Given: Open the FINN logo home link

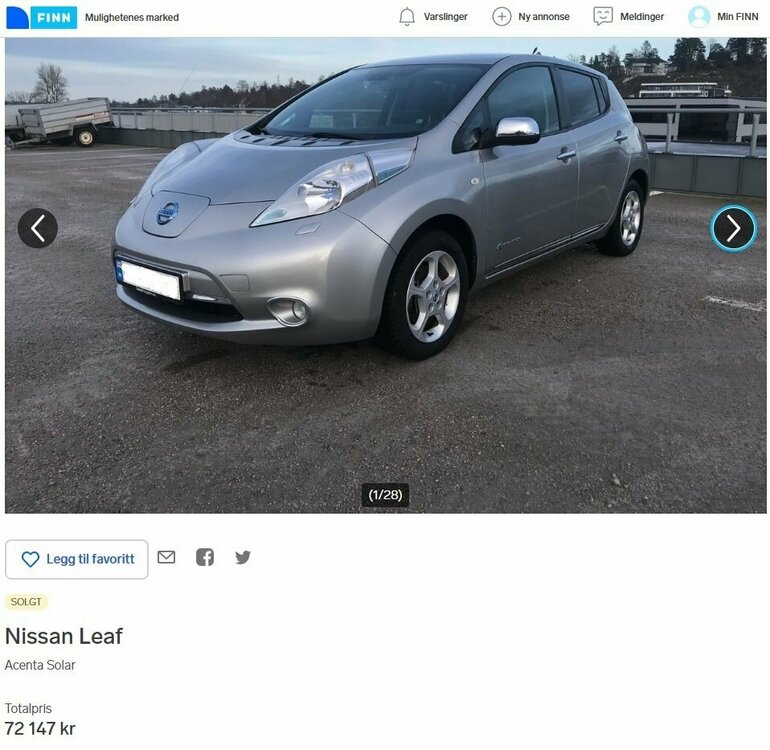Looking at the screenshot, I should click(x=42, y=18).
